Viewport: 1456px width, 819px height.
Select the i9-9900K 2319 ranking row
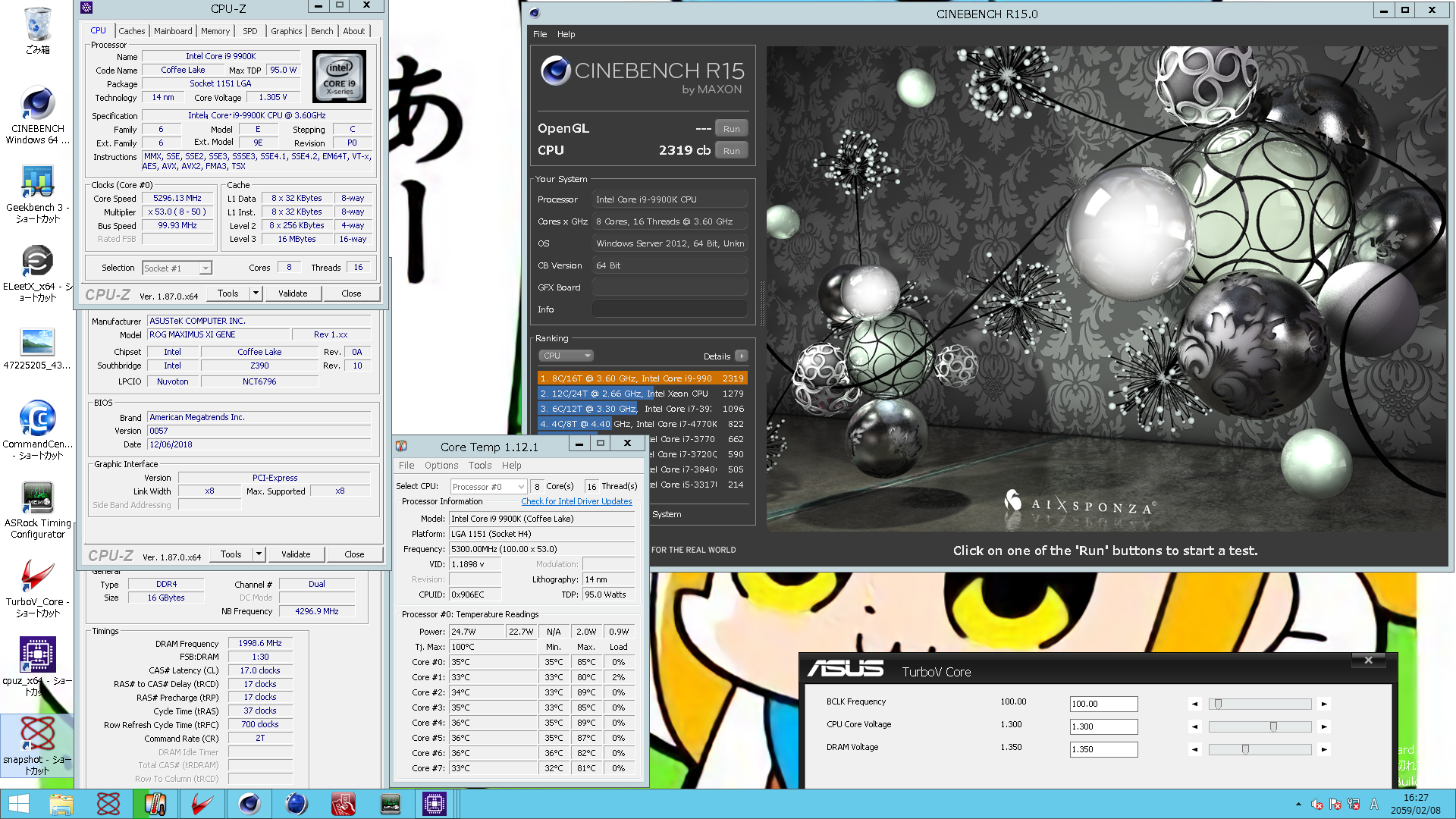[642, 378]
